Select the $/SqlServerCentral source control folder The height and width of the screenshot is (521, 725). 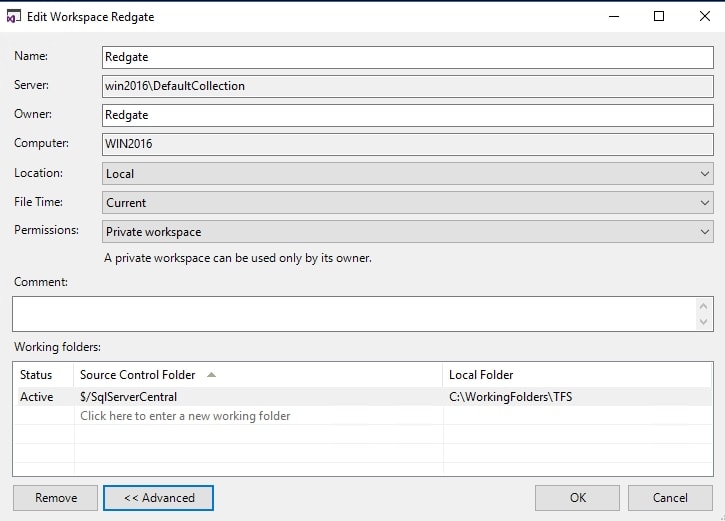[129, 397]
